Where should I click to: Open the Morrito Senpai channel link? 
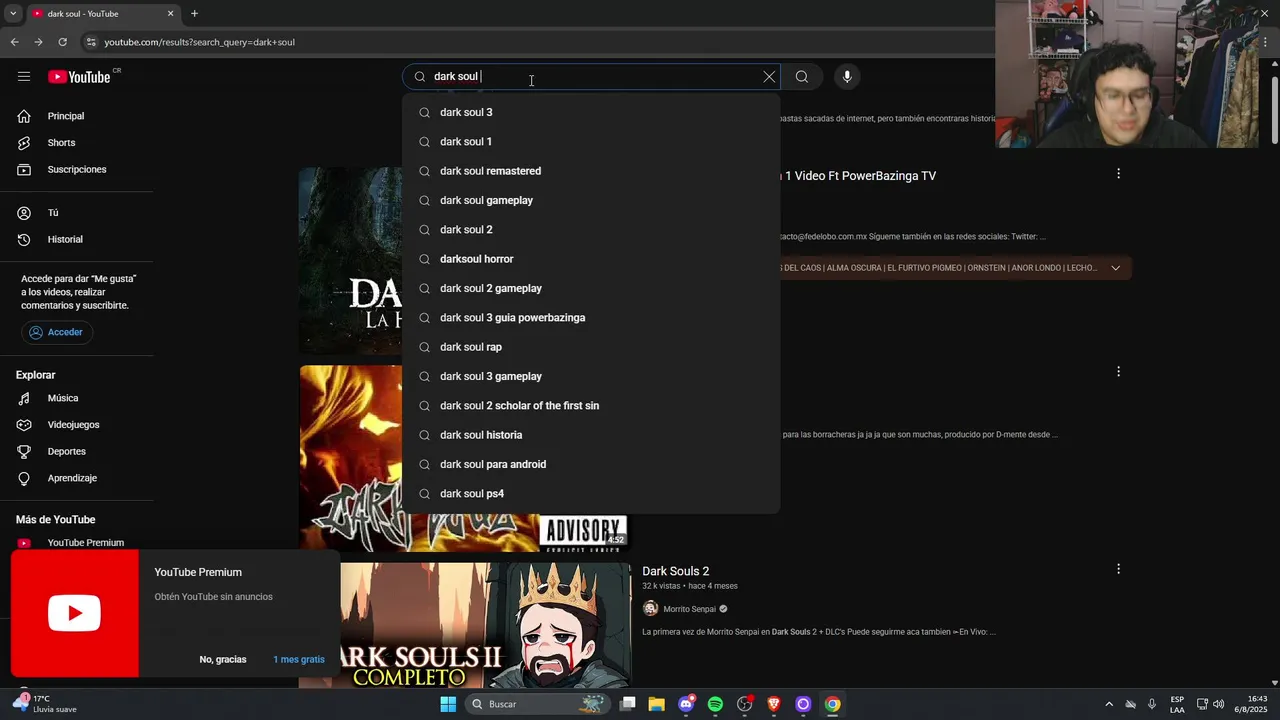690,609
